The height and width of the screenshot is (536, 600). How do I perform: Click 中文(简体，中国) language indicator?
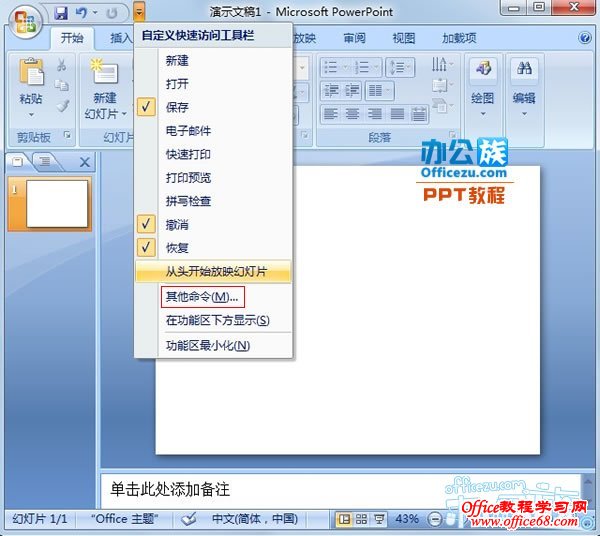tap(255, 519)
